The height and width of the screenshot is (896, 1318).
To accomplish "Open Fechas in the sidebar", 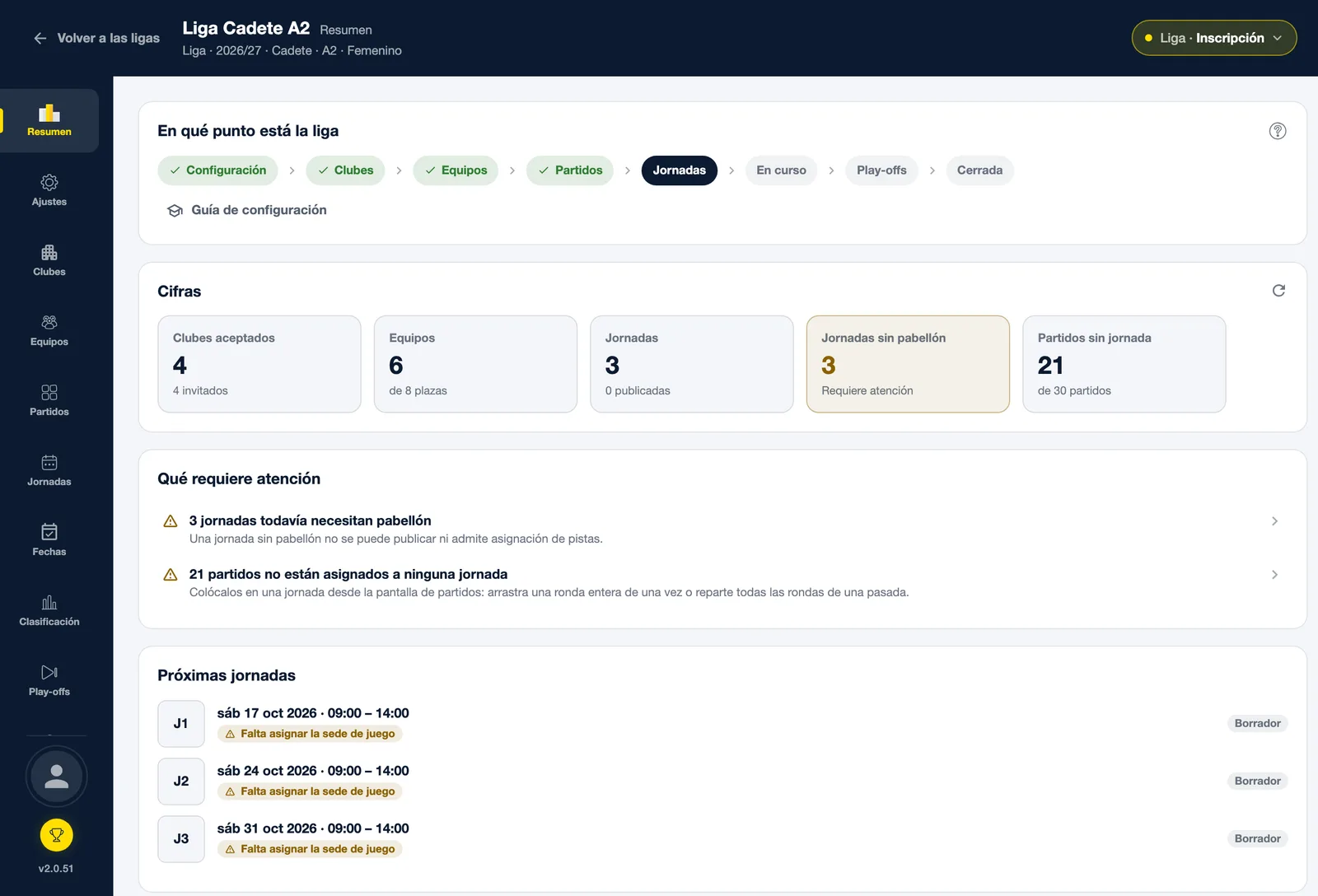I will 49,540.
